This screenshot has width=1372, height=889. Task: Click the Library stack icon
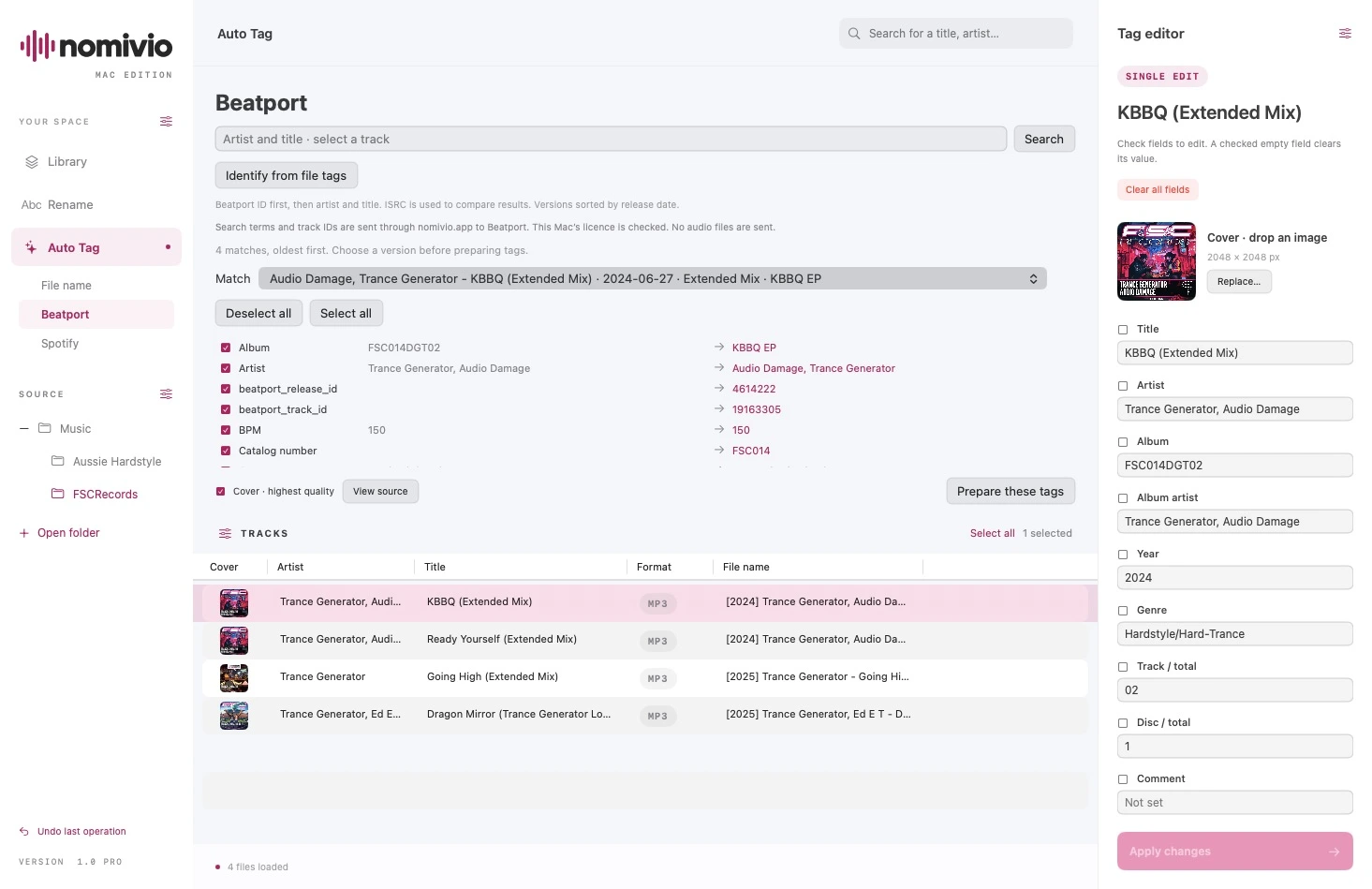pos(32,162)
